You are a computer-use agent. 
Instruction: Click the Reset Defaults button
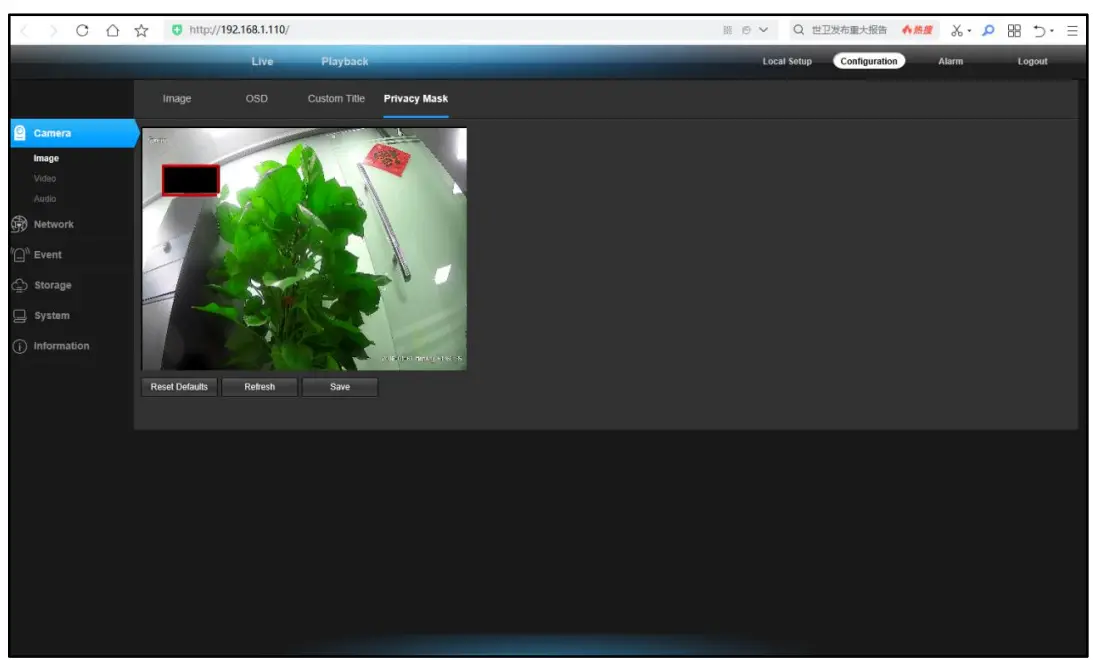coord(179,387)
